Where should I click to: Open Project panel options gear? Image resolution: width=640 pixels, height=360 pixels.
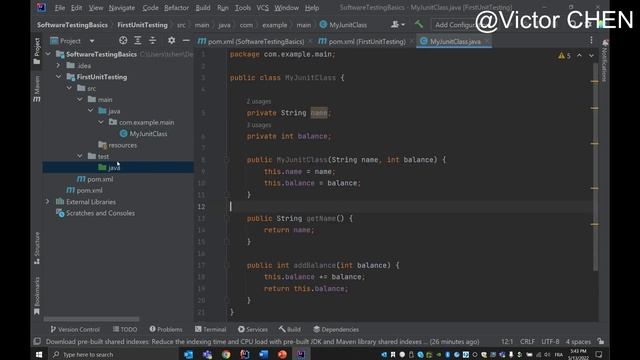[x=171, y=40]
